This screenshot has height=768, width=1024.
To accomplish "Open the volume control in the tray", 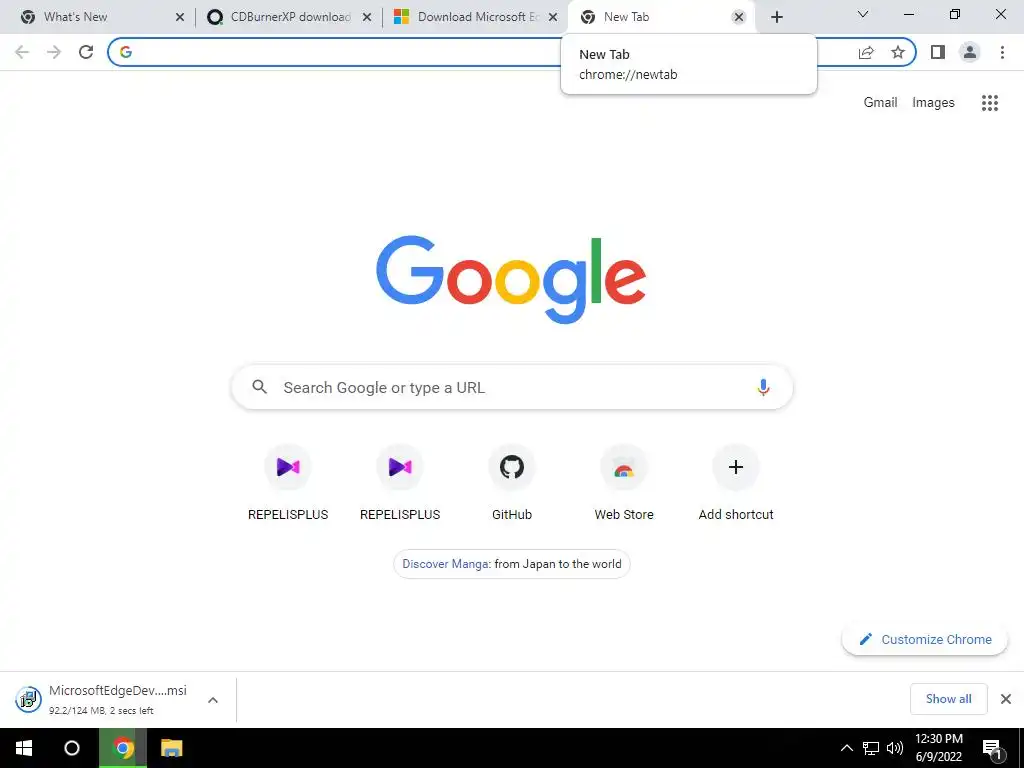I will 895,748.
